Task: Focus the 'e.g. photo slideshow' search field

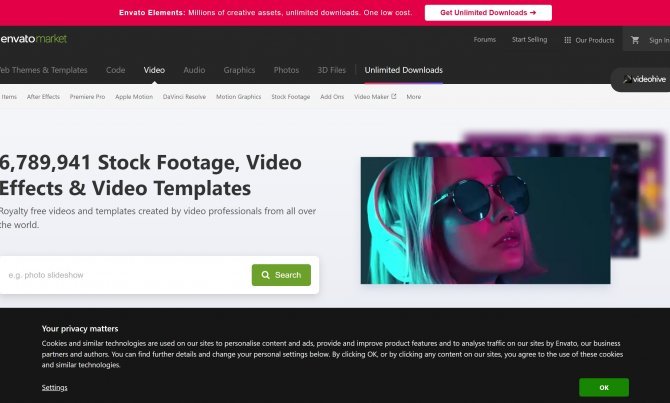Action: coord(127,275)
